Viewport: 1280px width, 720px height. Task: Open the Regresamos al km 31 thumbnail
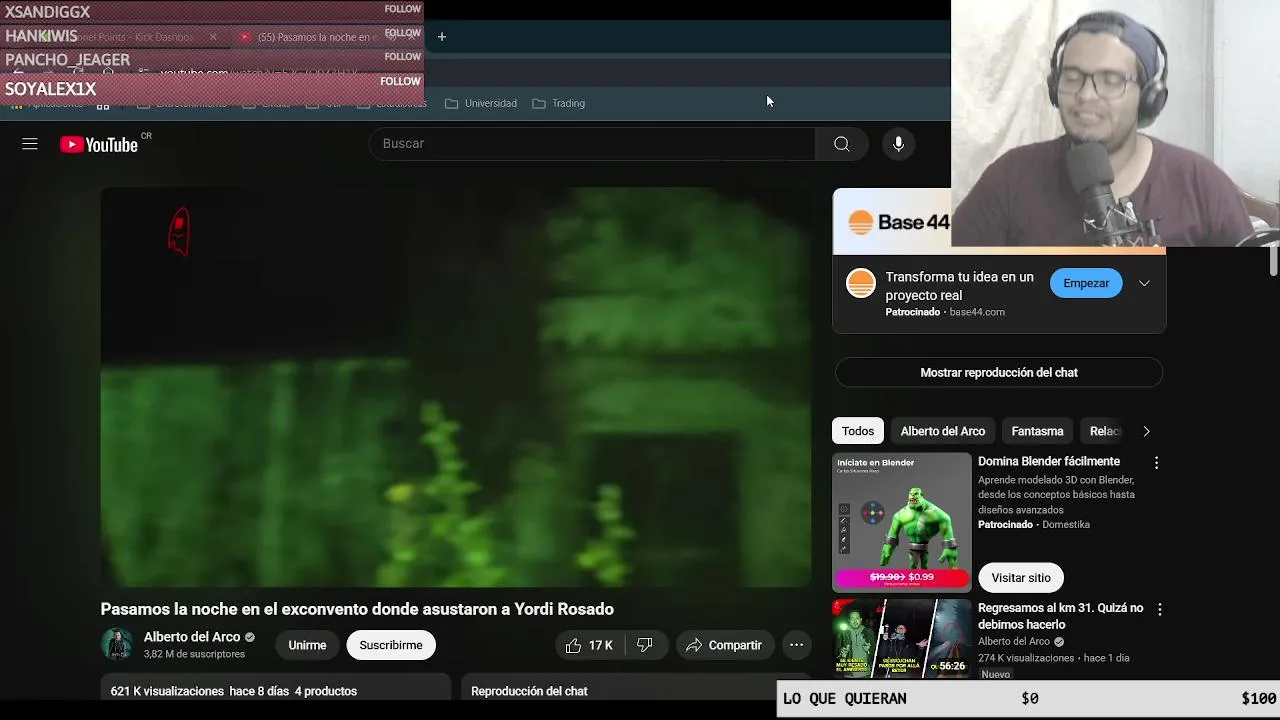tap(902, 638)
